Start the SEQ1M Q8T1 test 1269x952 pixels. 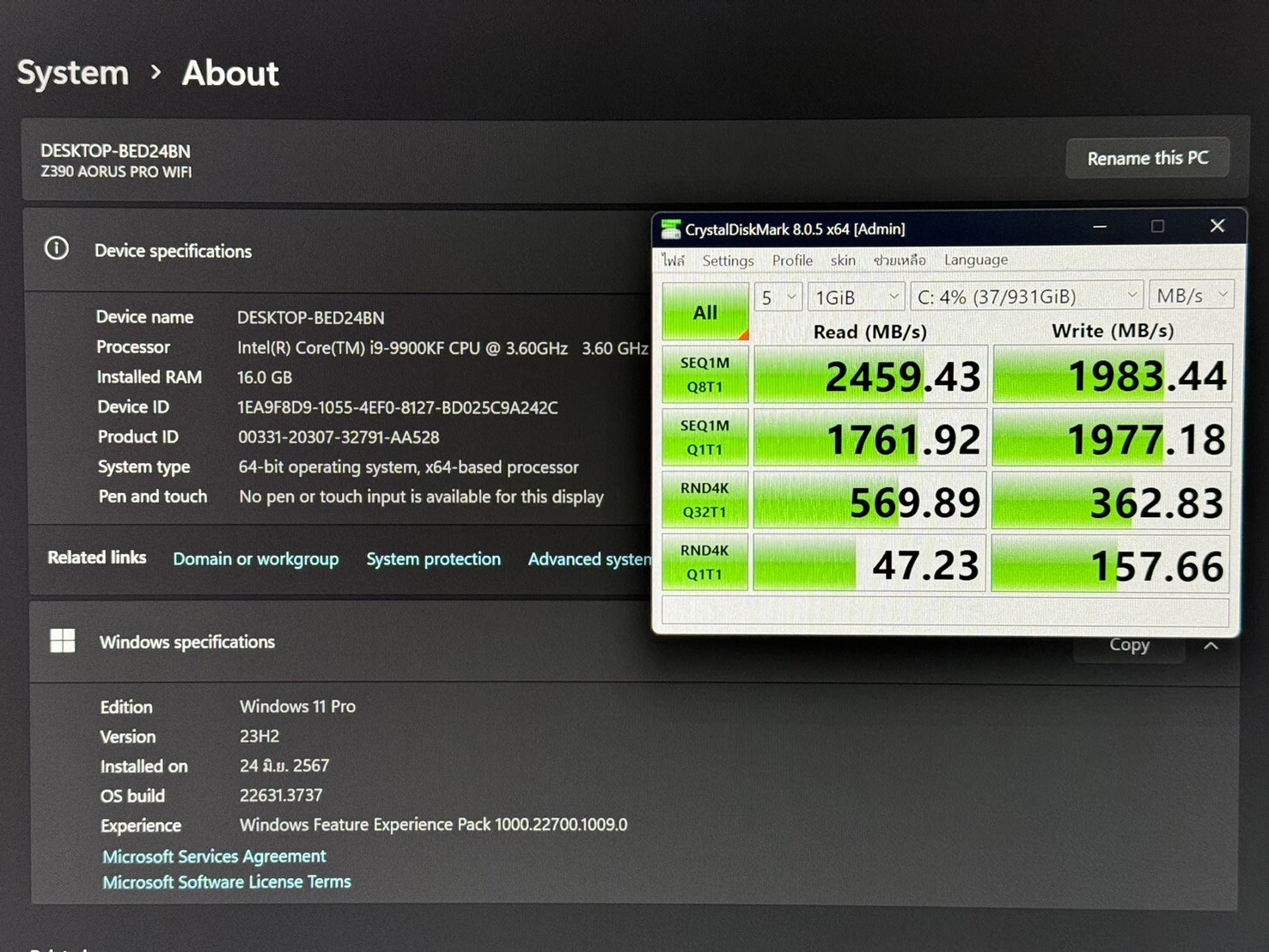(x=705, y=375)
